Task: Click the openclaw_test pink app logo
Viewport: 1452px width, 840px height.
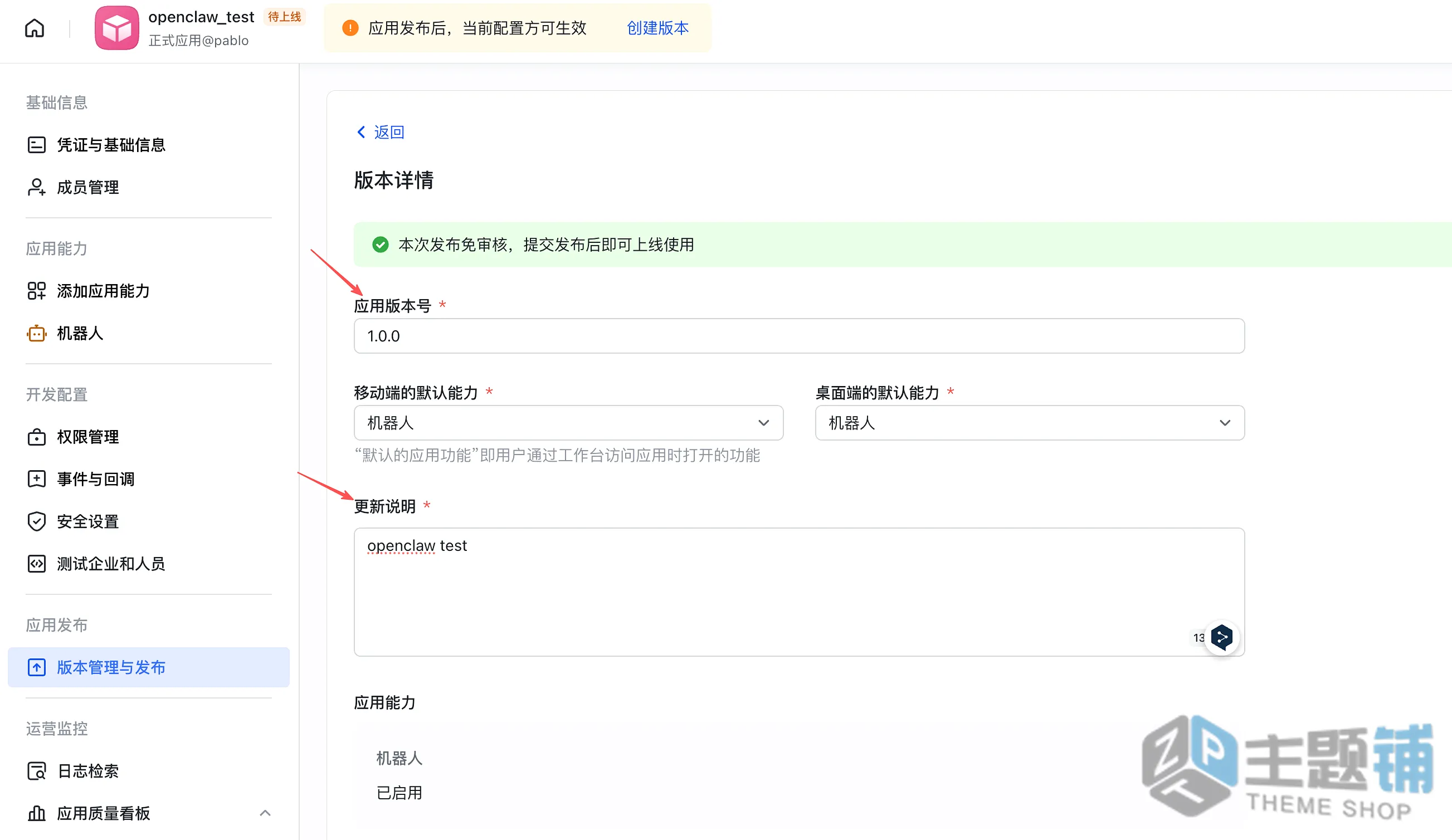Action: tap(117, 28)
